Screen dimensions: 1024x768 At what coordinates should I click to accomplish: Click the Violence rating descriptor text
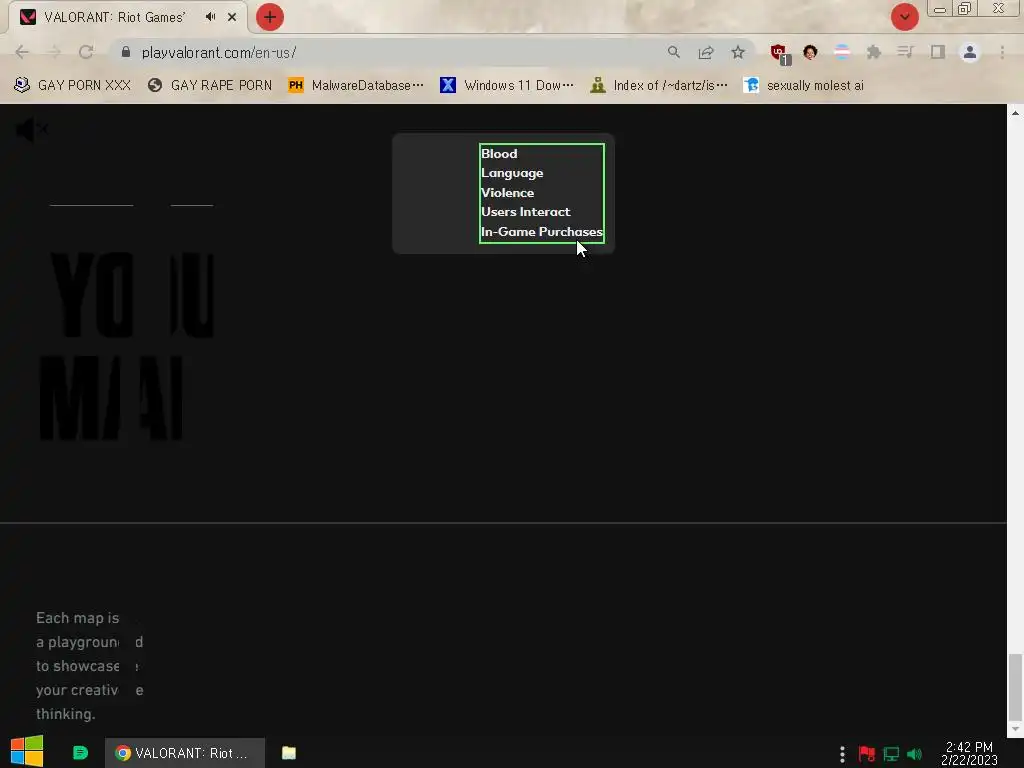coord(507,193)
